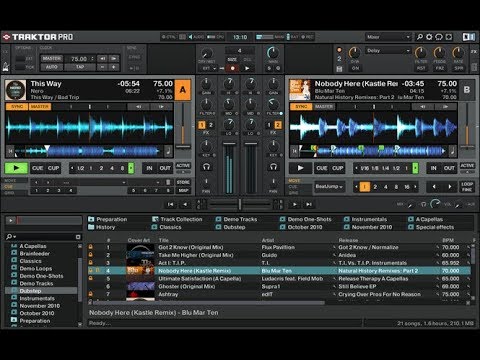This screenshot has height=360, width=480.
Task: Expand Deck B advanced panel arrow under ACTIVE
Action: click(x=467, y=172)
